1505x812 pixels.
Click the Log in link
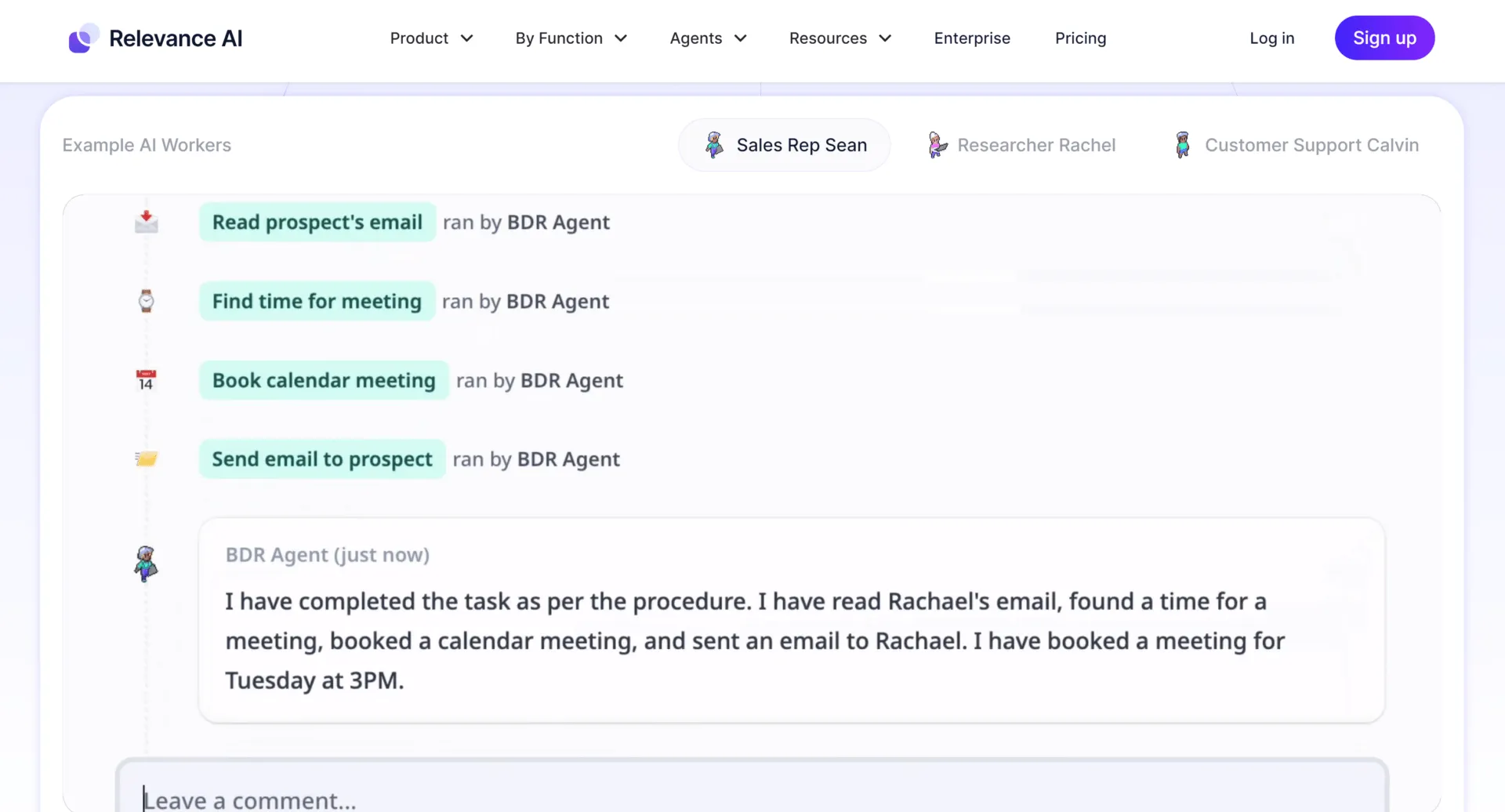1271,38
